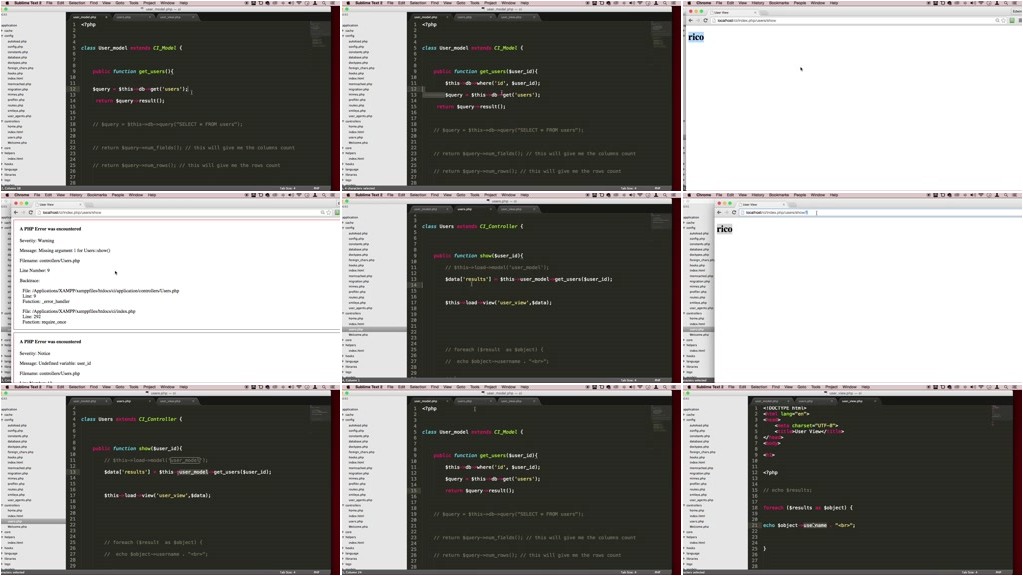Click '<!DOCTYPE html>' line in bottom-right frame
This screenshot has height=576, width=1023.
coord(785,408)
